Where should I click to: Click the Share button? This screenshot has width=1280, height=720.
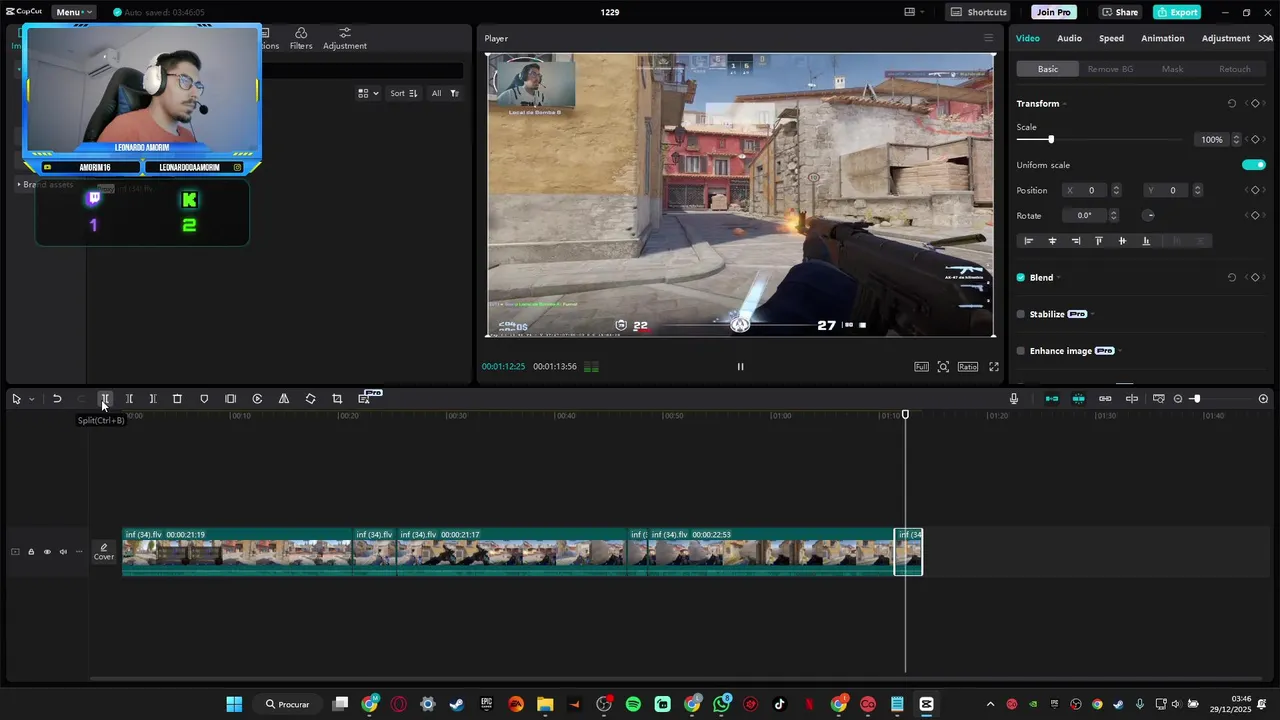tap(1119, 12)
